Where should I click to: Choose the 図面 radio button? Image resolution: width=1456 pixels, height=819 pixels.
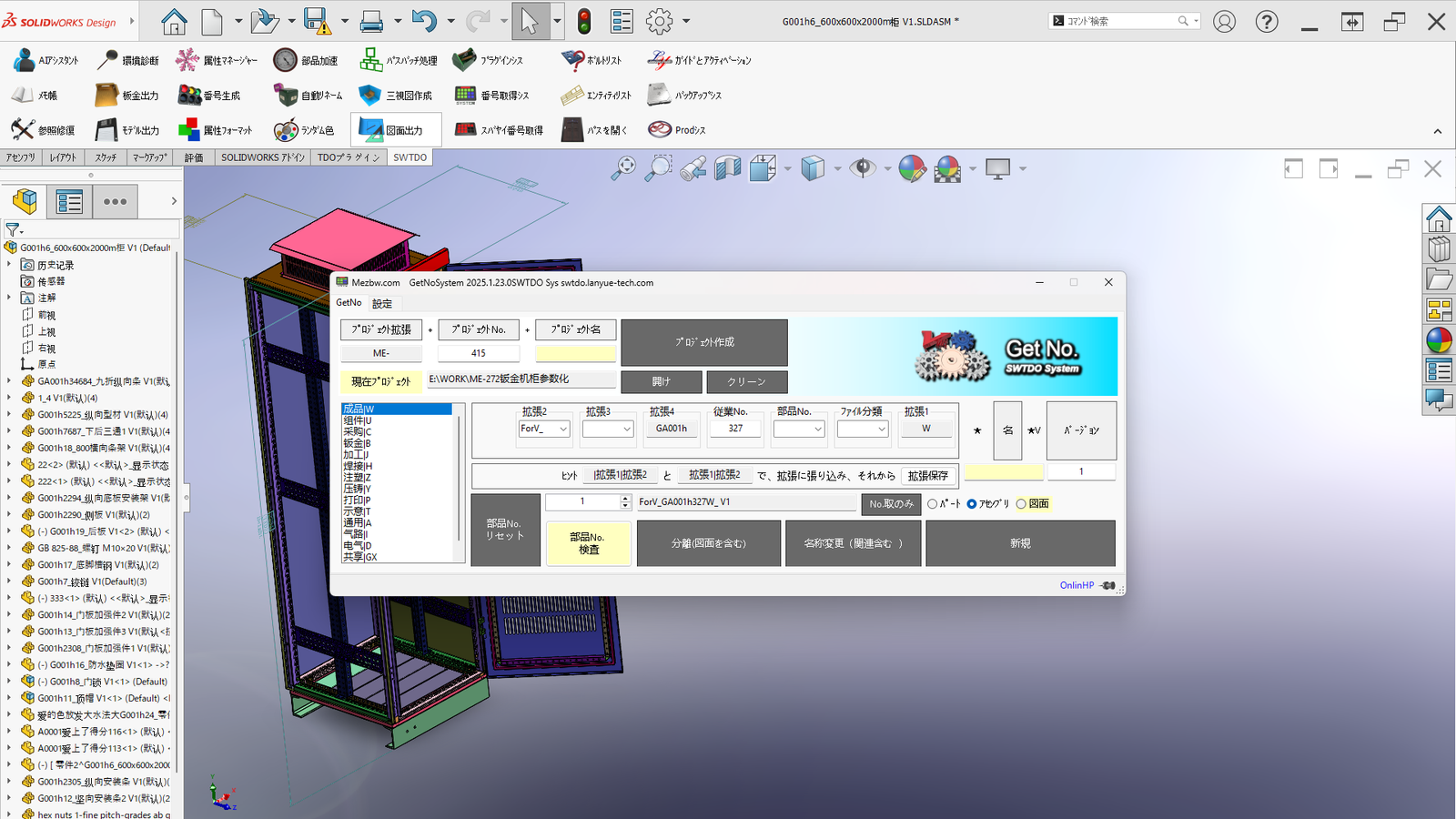[x=1022, y=504]
